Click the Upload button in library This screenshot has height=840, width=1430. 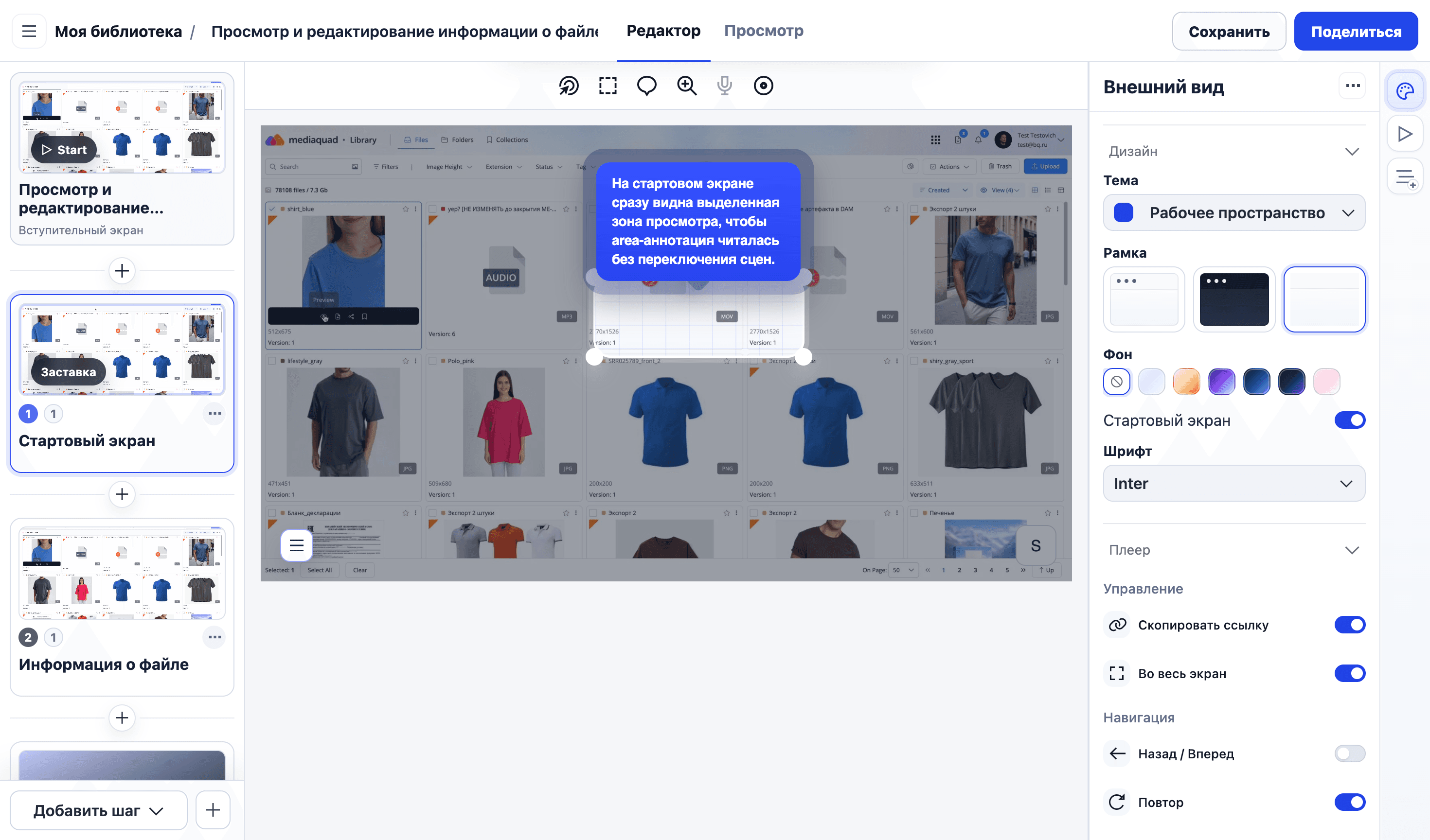click(x=1045, y=166)
